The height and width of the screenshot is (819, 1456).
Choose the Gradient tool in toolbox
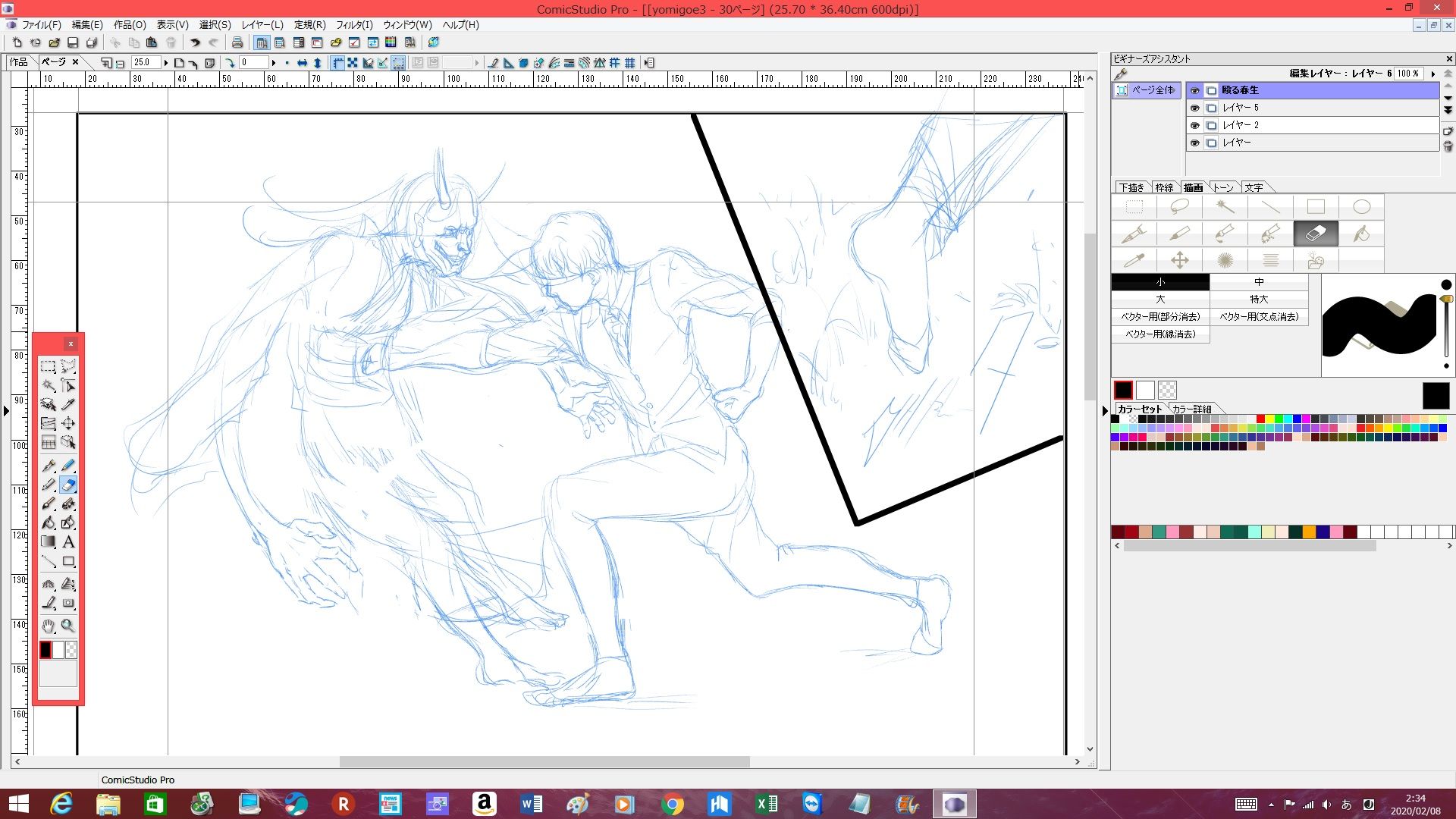(49, 542)
